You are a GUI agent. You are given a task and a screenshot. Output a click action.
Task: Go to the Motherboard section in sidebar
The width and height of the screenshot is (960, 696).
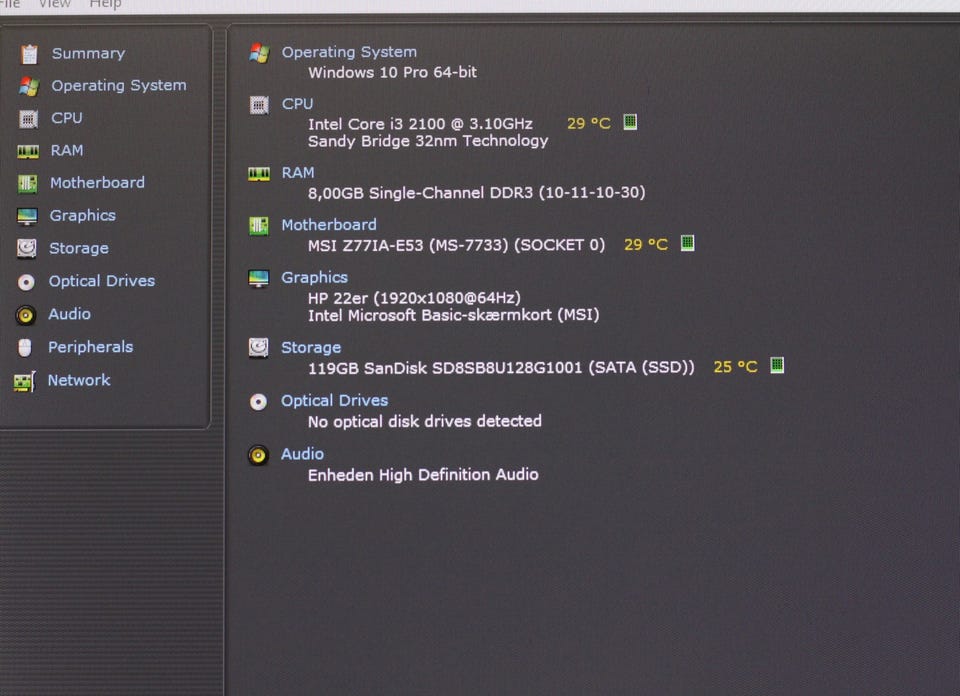point(97,182)
